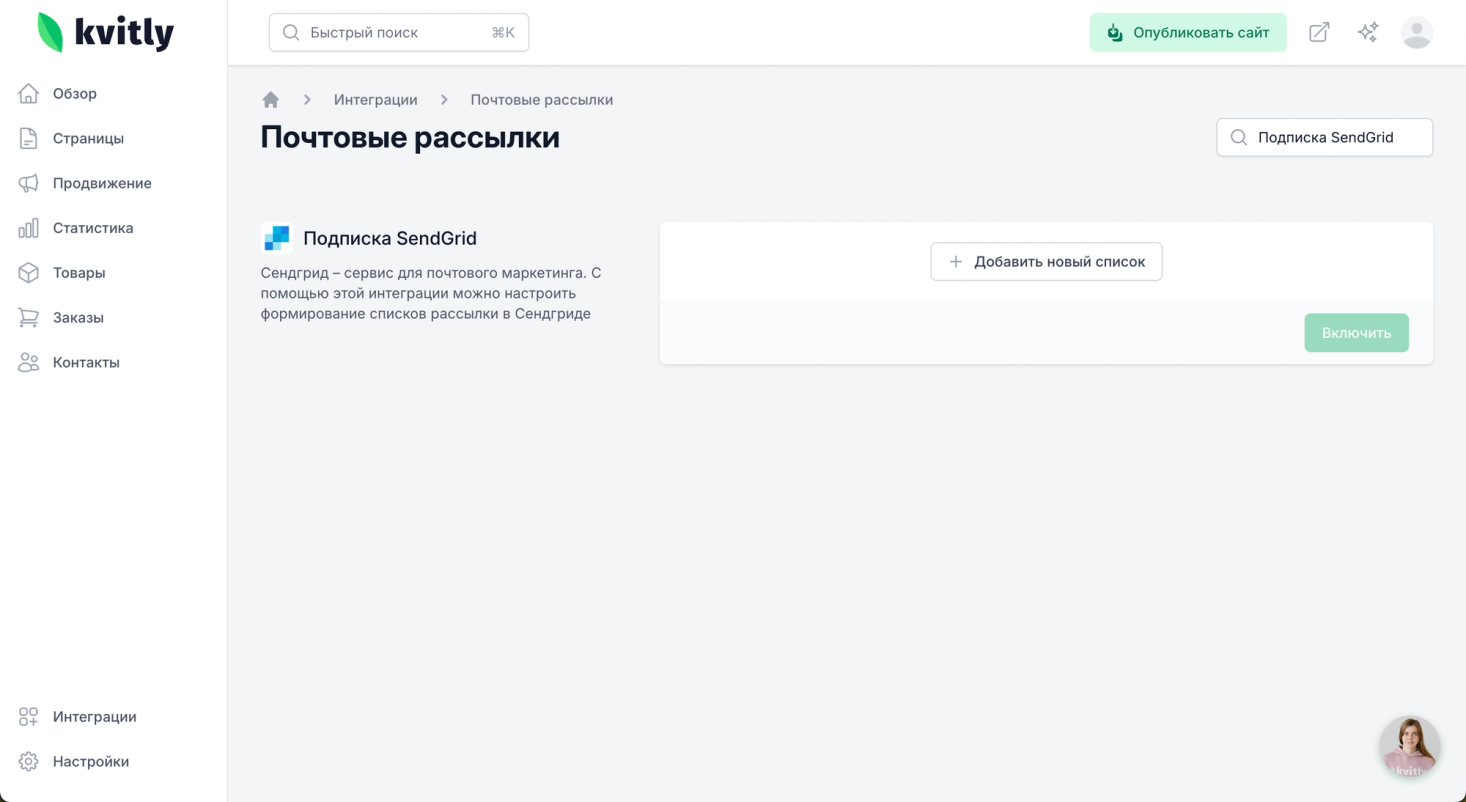
Task: Click the apps icon next to Интеграции
Action: pyautogui.click(x=29, y=717)
